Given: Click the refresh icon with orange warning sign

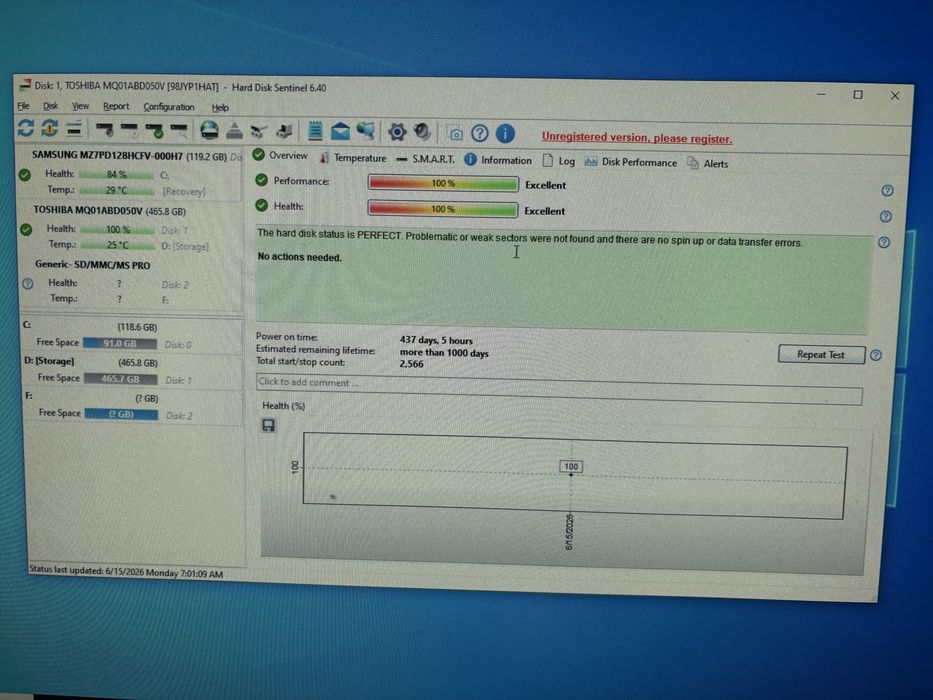Looking at the screenshot, I should 50,128.
